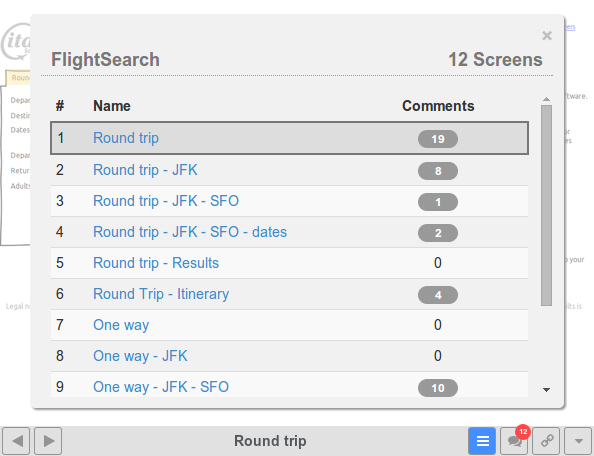Open the Round Trip - Itinerary screen
Image resolution: width=594 pixels, height=456 pixels.
[x=161, y=294]
